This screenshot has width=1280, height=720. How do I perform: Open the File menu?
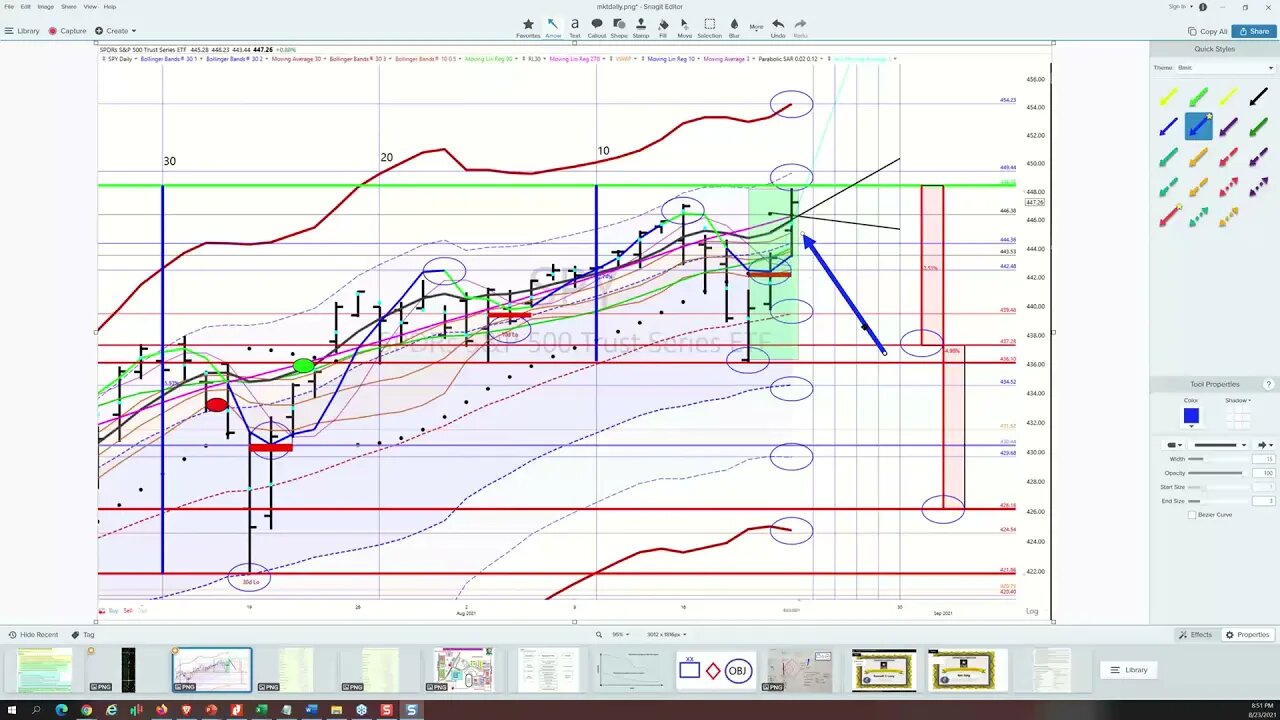(x=9, y=7)
